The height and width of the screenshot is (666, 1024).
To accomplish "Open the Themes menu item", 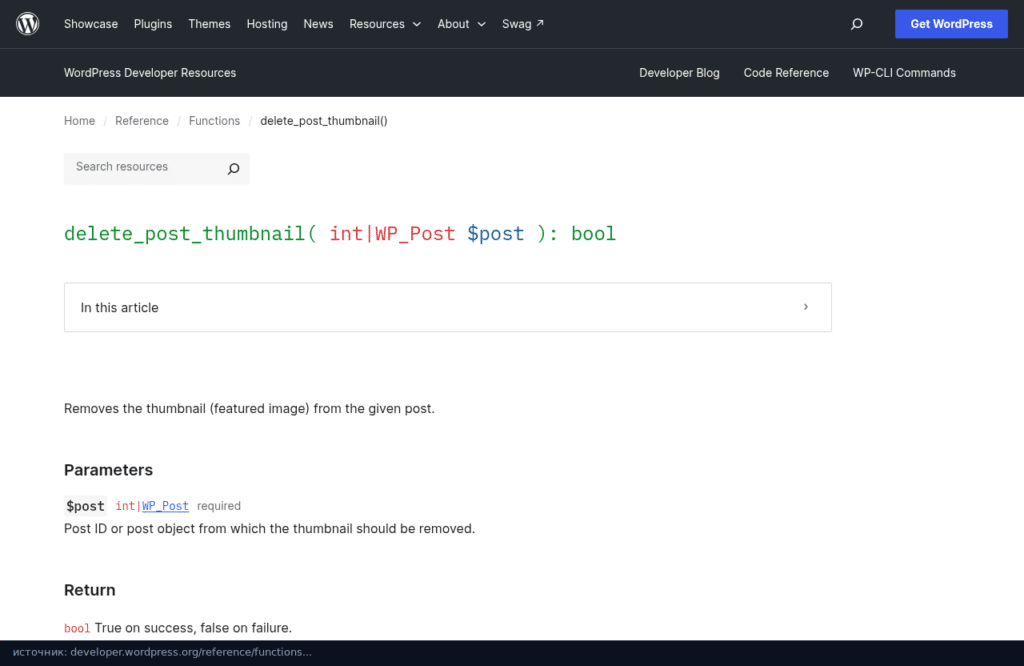I will [209, 24].
